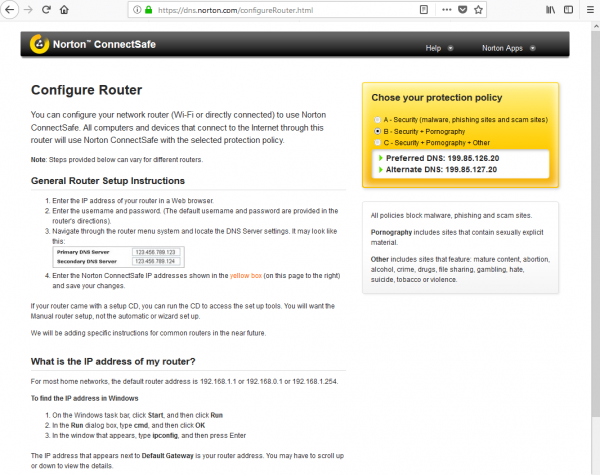Go back with the browser Back arrow
Viewport: 600px width, 475px height.
click(9, 10)
